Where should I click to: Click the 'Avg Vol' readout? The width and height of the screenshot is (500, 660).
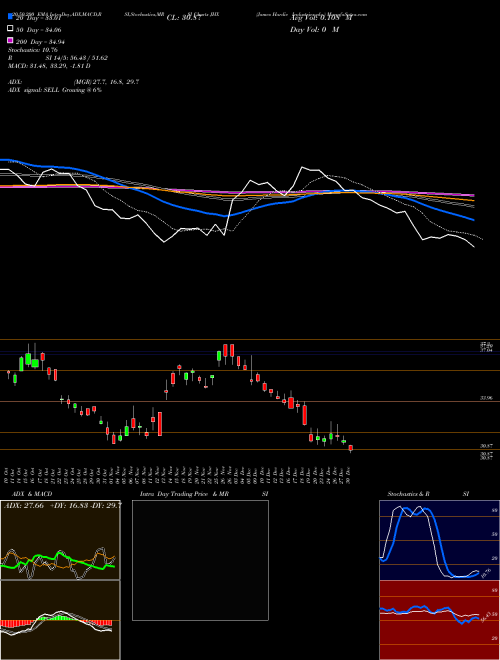pos(321,18)
